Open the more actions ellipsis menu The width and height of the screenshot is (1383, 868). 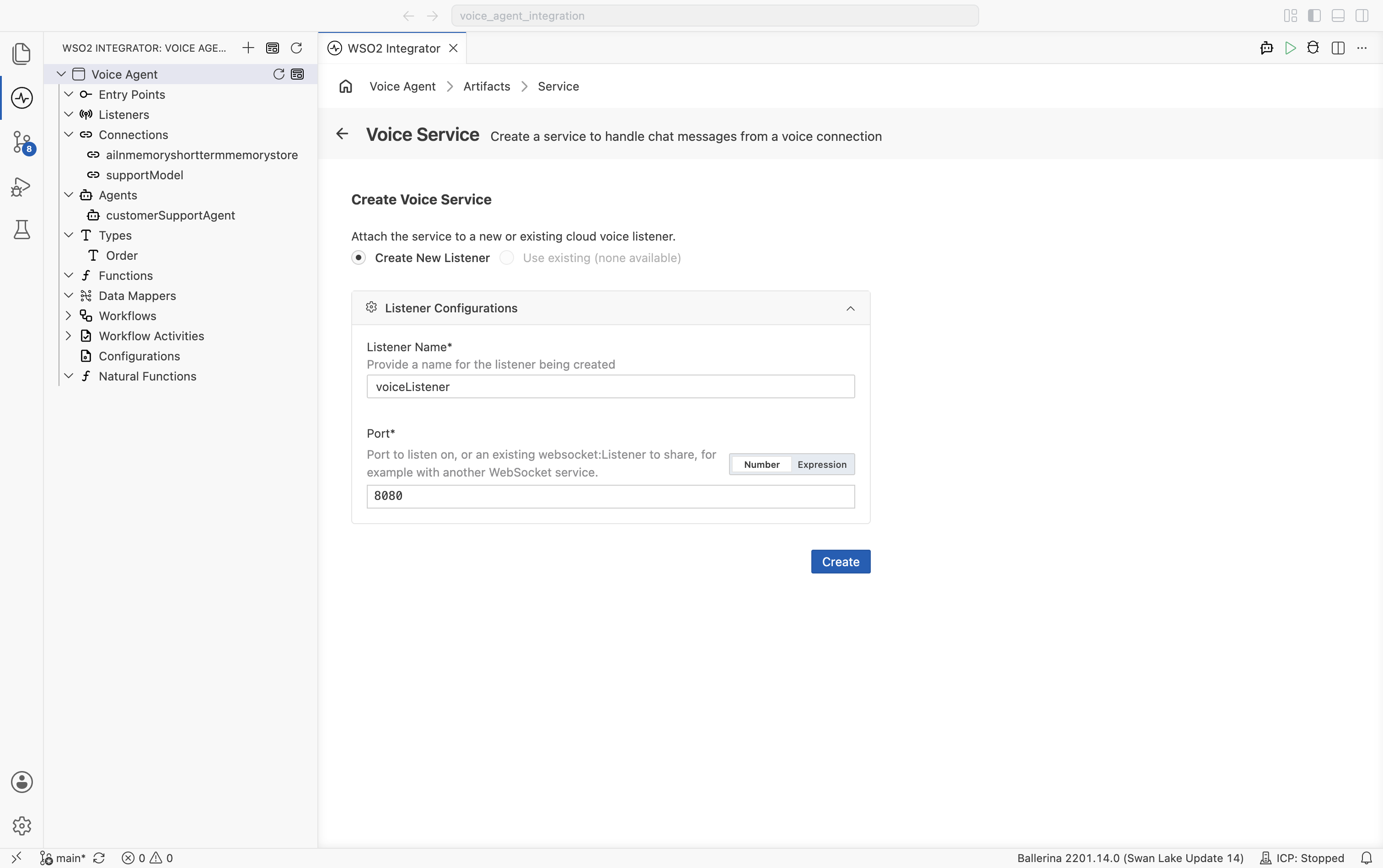click(x=1362, y=48)
